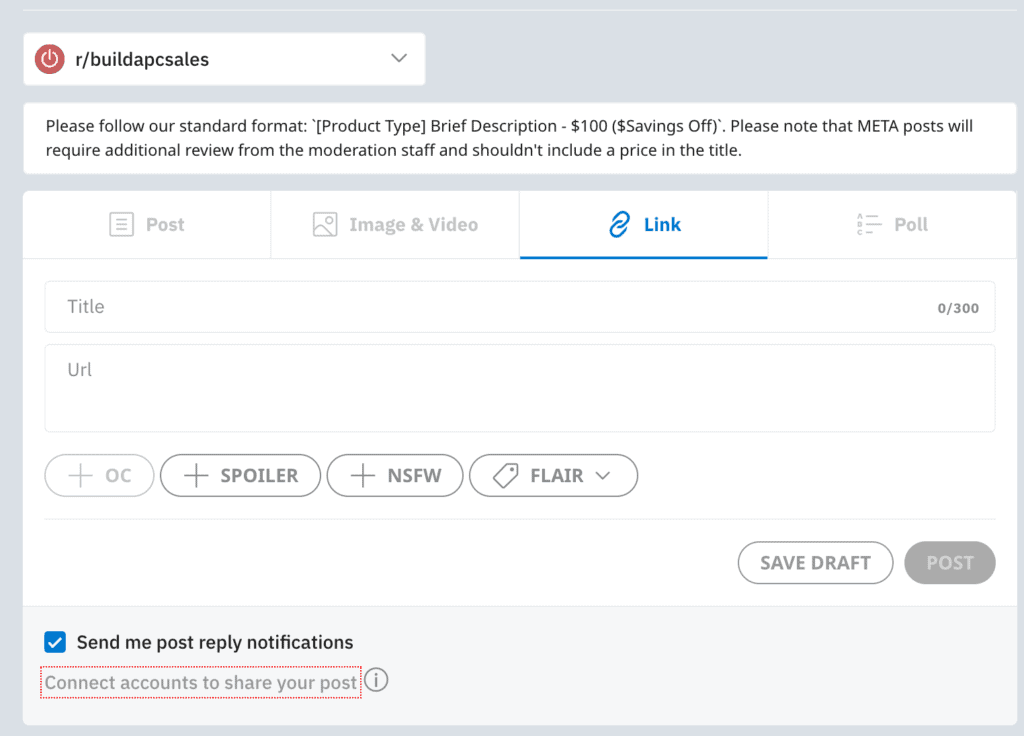Viewport: 1024px width, 736px height.
Task: Open the r/buildapcsales community dropdown
Action: tap(224, 59)
